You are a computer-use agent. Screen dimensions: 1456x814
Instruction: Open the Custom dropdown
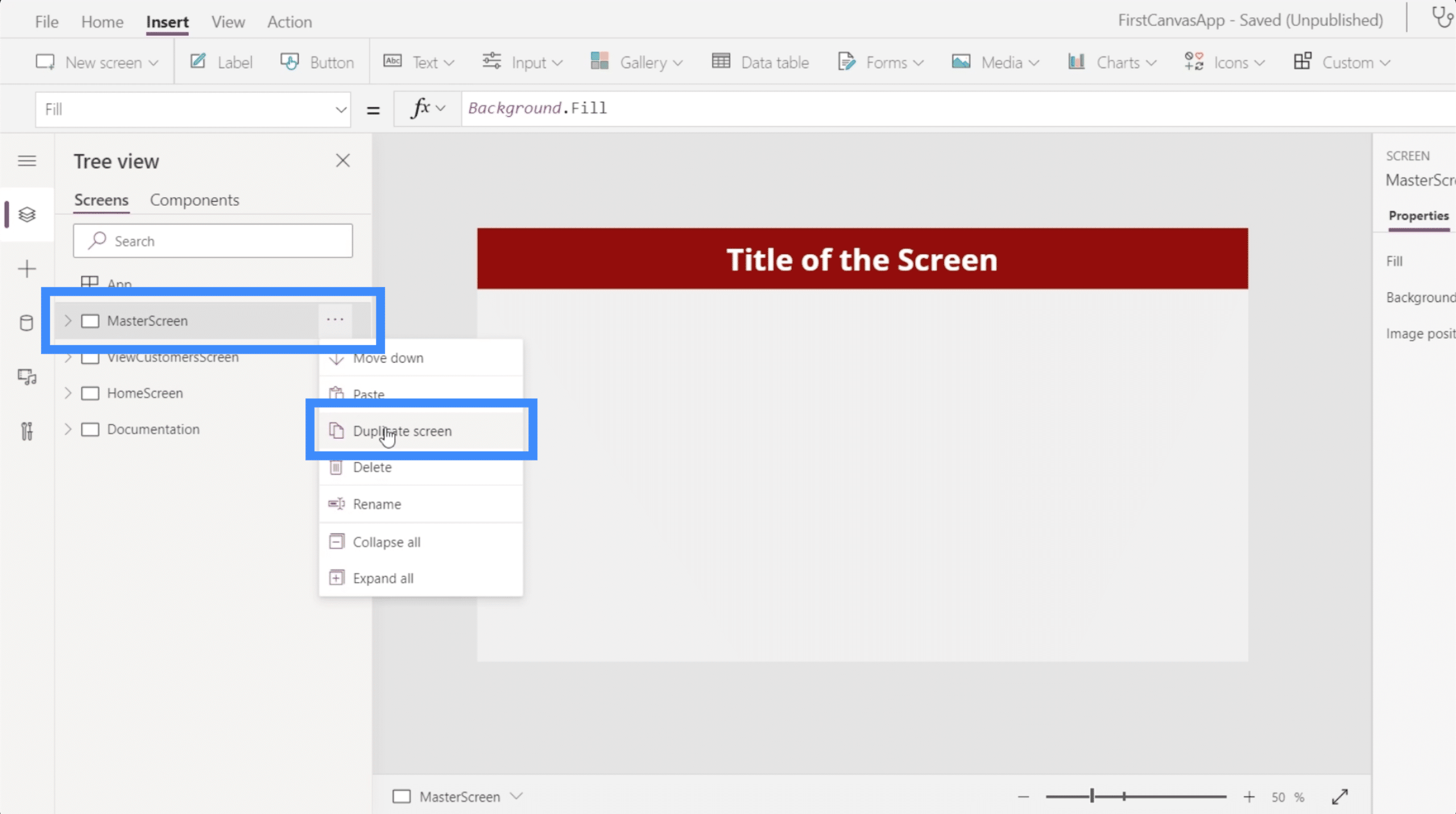pos(1342,62)
